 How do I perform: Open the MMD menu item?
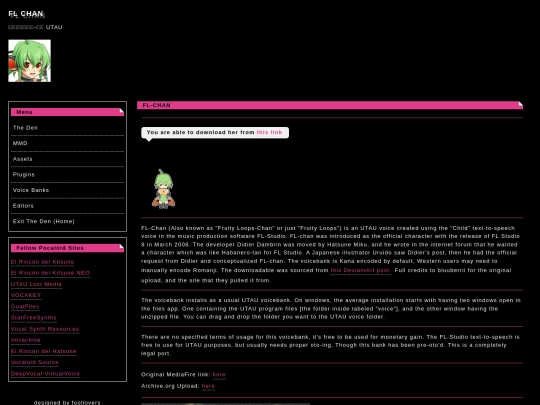point(20,143)
